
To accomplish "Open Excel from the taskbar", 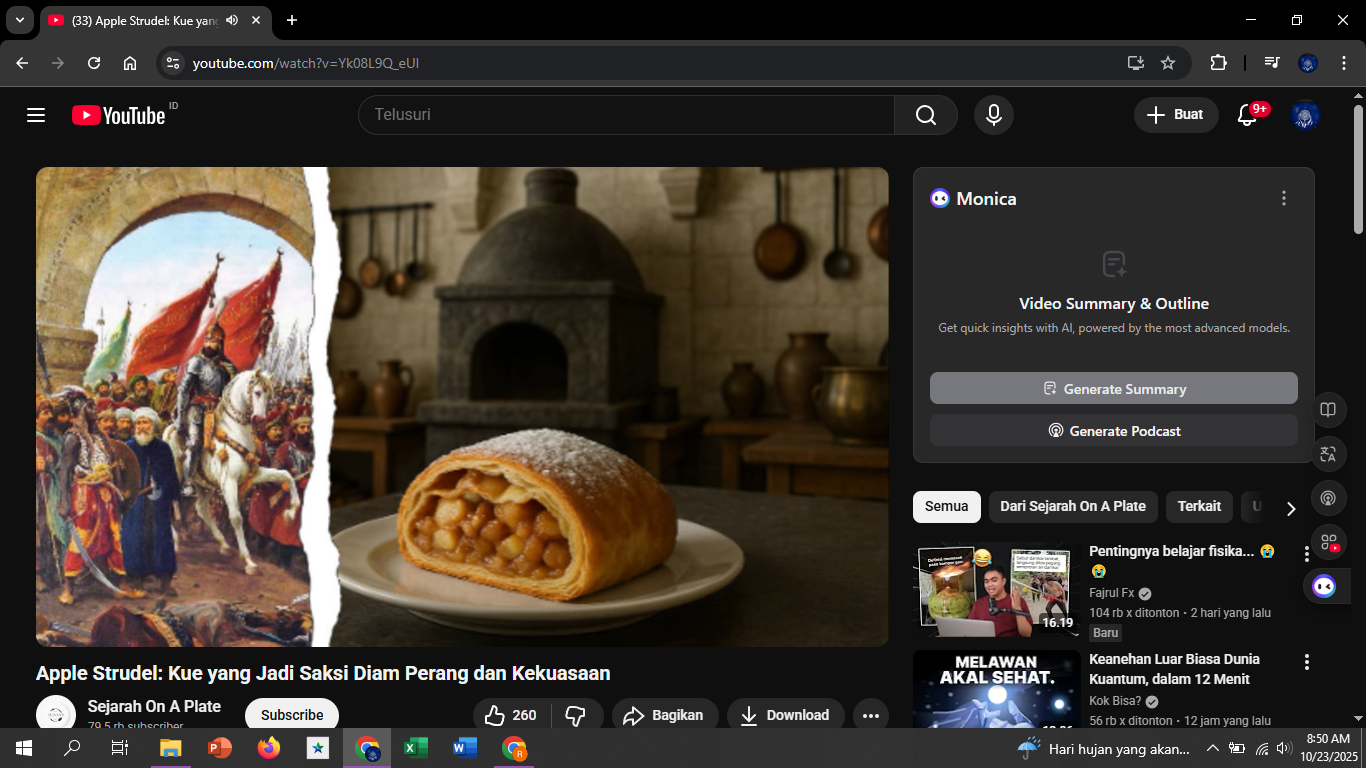I will (416, 748).
